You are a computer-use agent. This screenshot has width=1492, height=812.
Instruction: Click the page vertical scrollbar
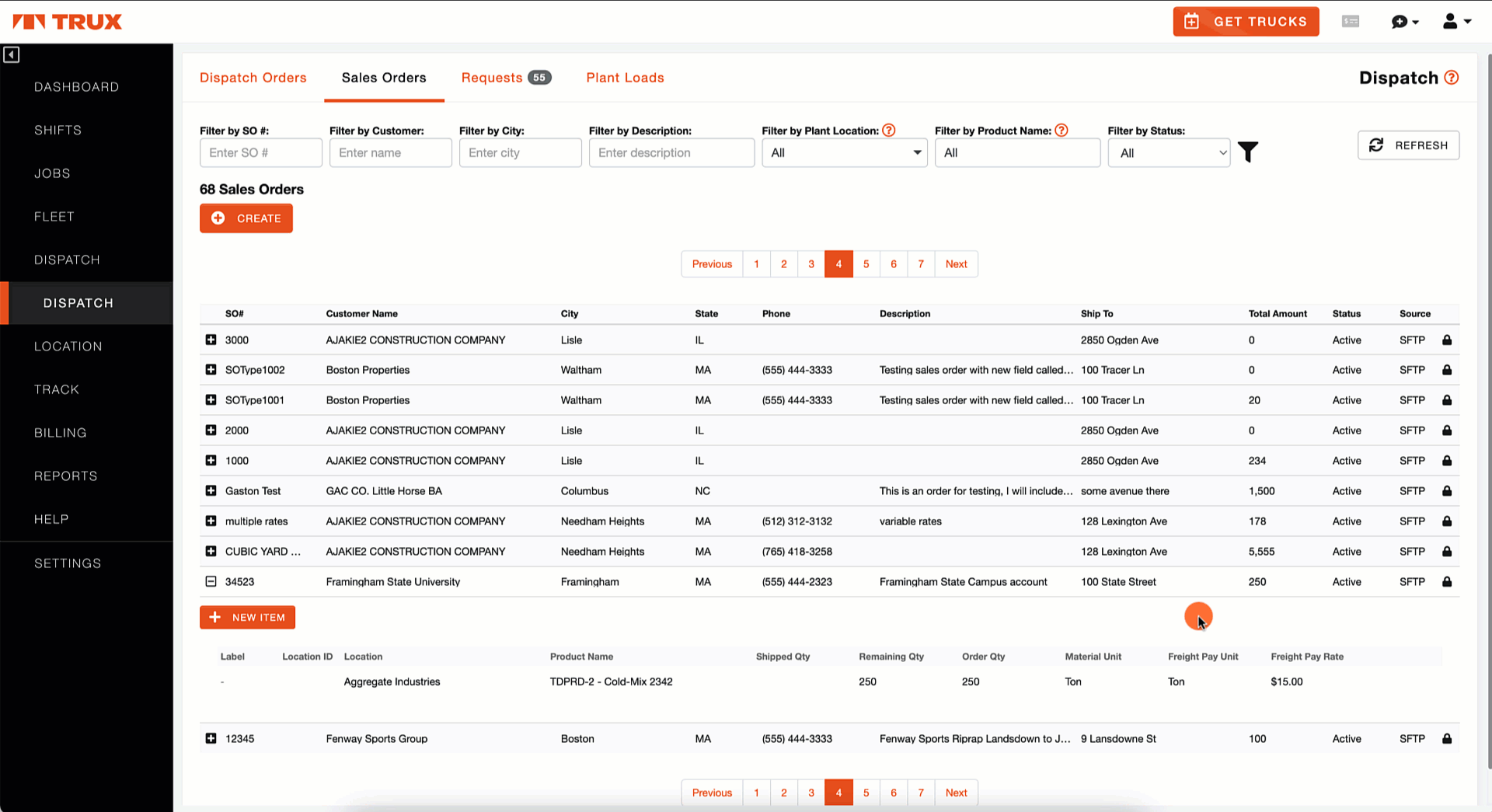pos(1488,412)
